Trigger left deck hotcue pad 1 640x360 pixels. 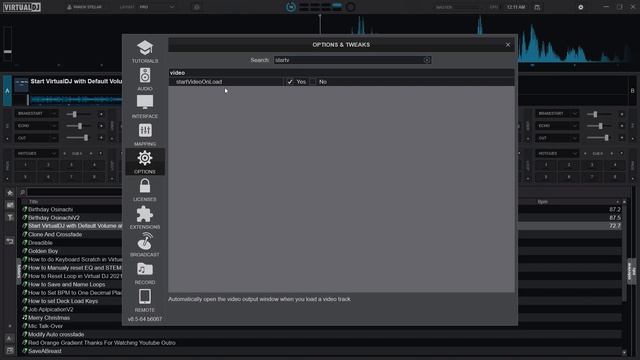click(25, 165)
